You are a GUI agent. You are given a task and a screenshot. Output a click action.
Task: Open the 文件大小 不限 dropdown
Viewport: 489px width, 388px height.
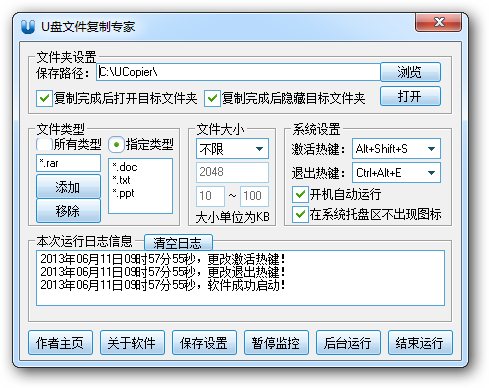232,149
